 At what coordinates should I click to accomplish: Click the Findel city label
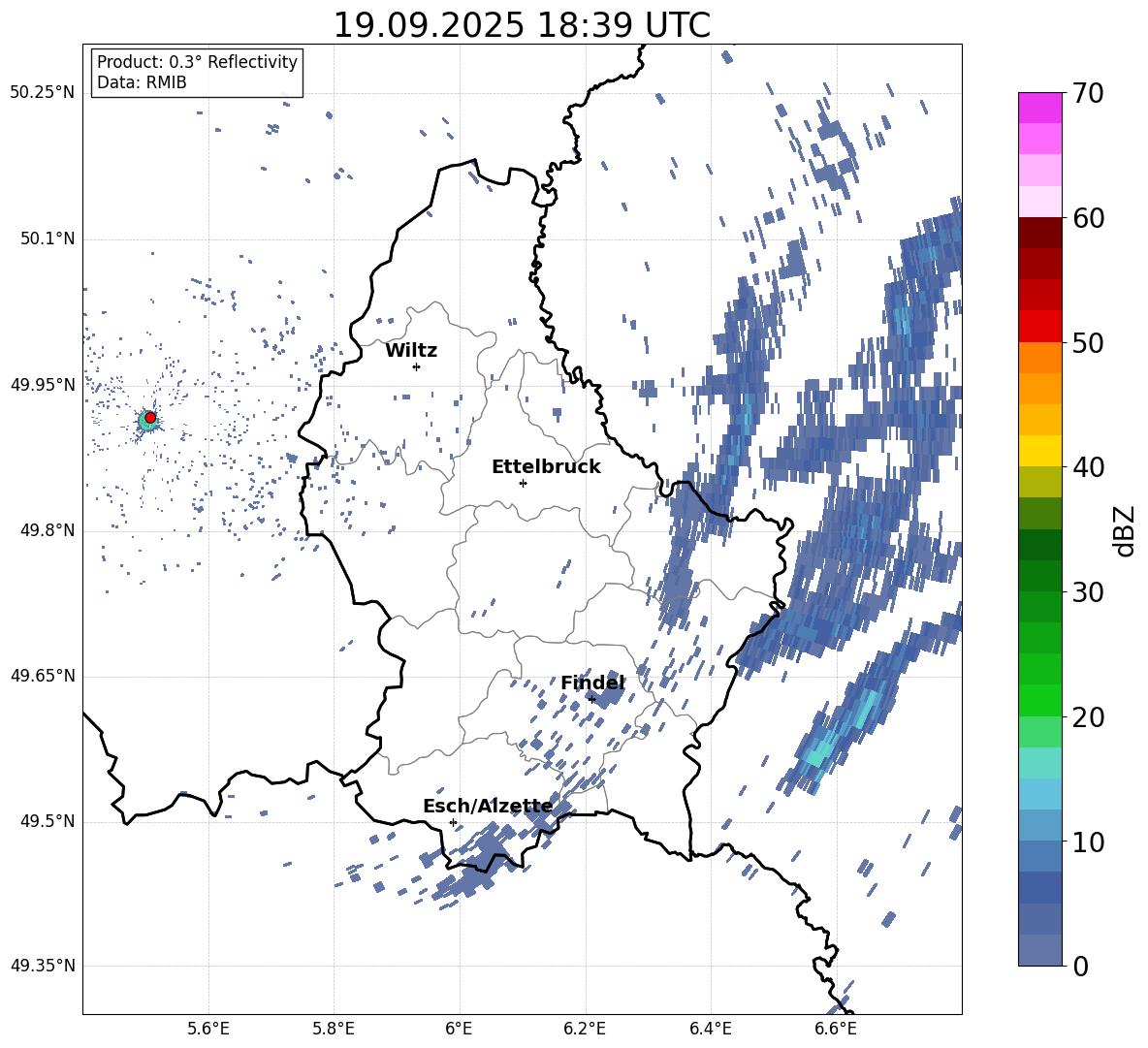coord(592,683)
